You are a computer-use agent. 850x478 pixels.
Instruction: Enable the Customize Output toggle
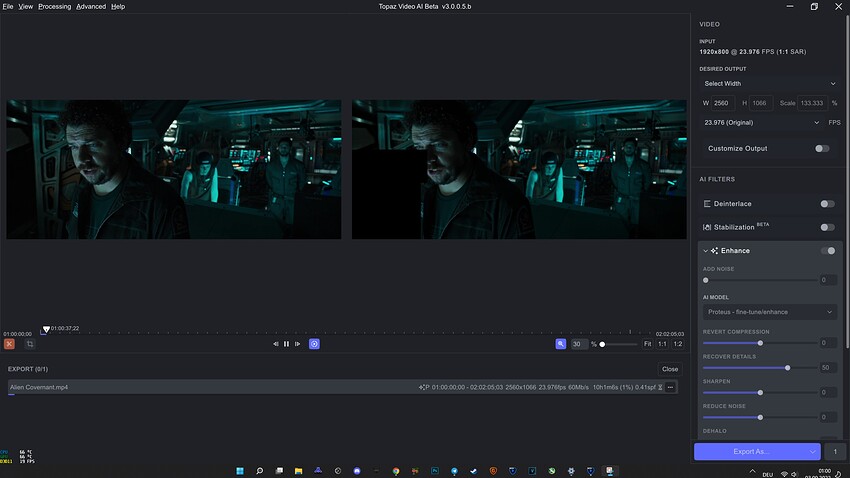822,148
